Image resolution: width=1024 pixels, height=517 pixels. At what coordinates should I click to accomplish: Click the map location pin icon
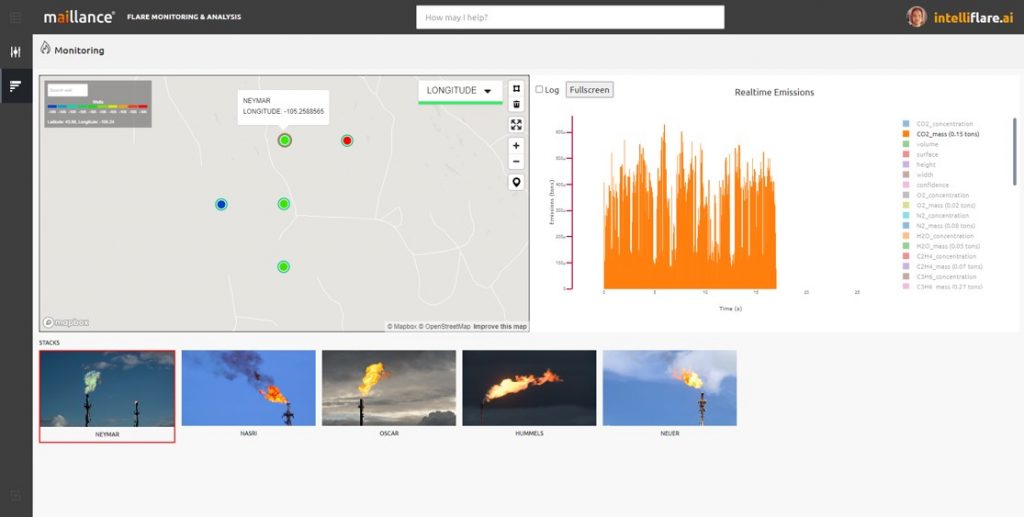[516, 182]
